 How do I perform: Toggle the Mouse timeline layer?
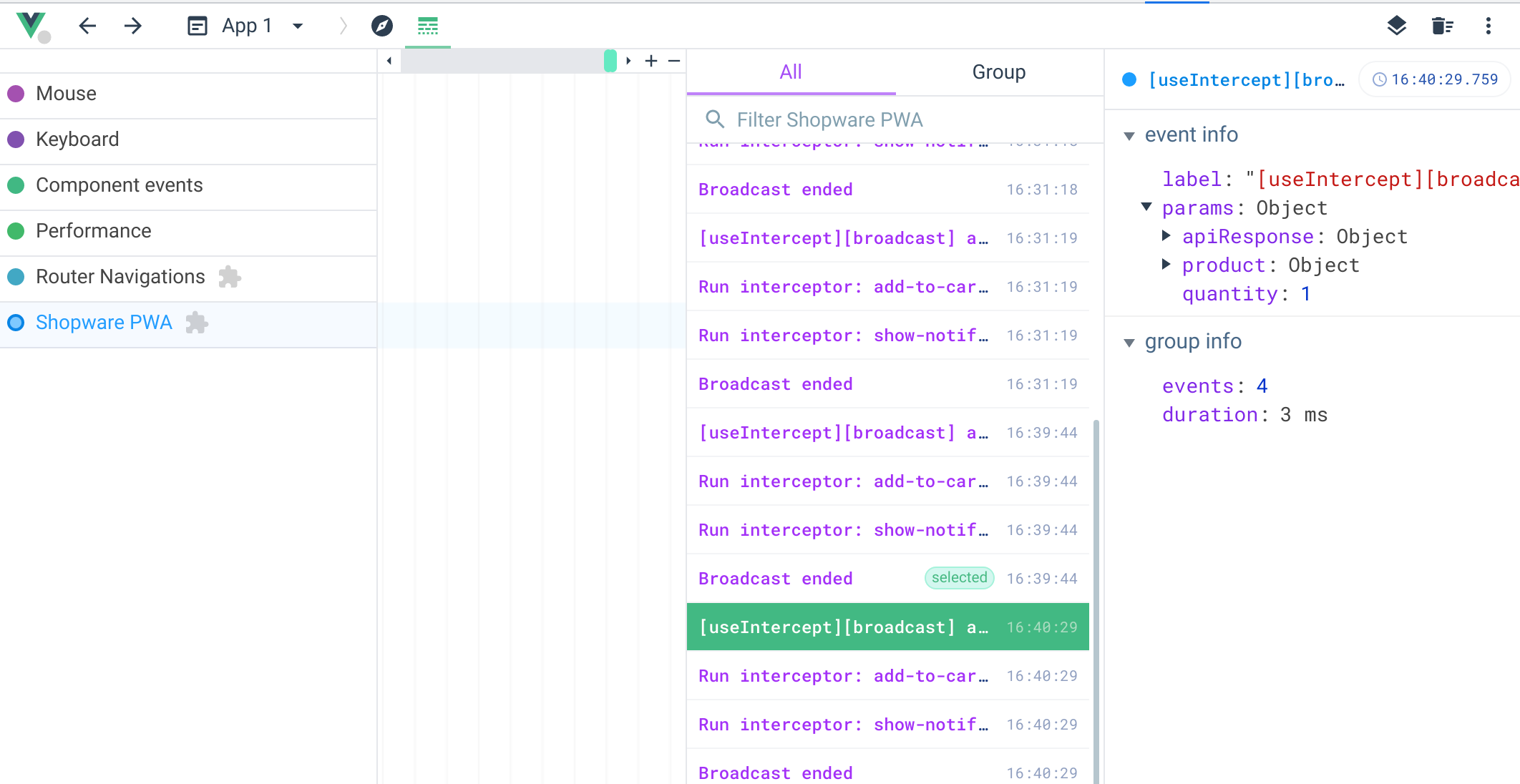(66, 93)
